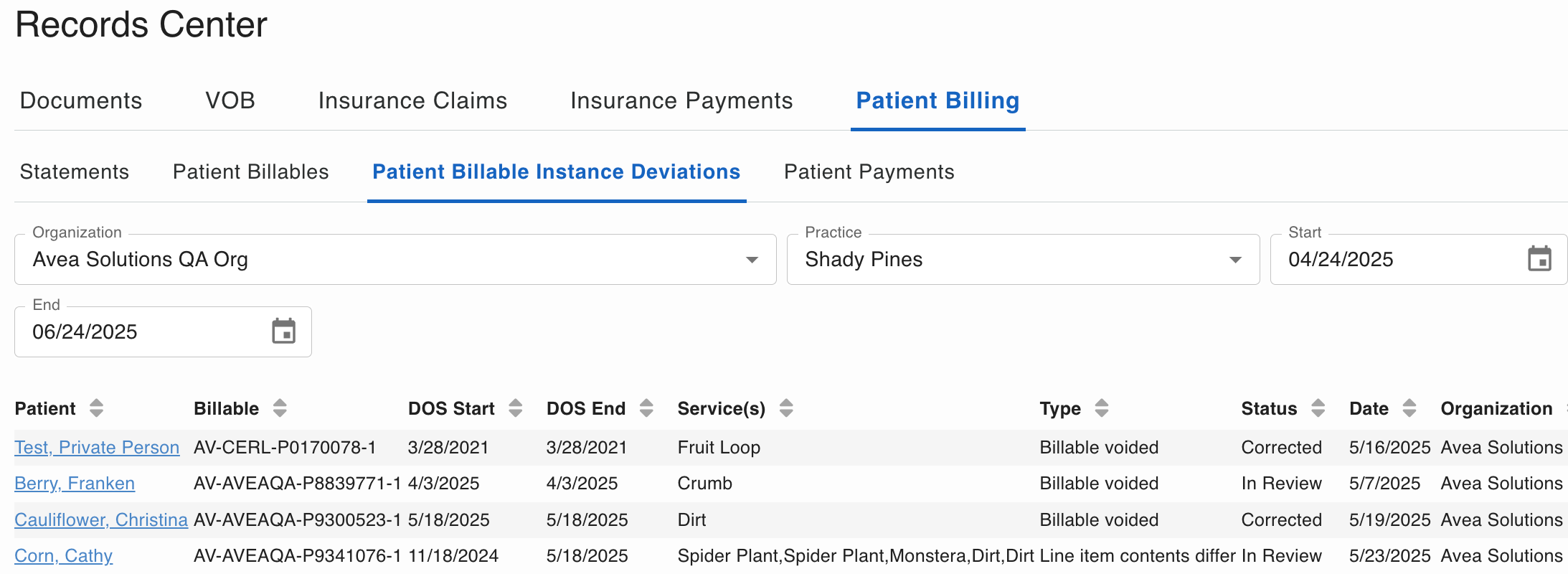Expand the Practice dropdown showing Shady Pines
Image resolution: width=1568 pixels, height=574 pixels.
point(1023,259)
